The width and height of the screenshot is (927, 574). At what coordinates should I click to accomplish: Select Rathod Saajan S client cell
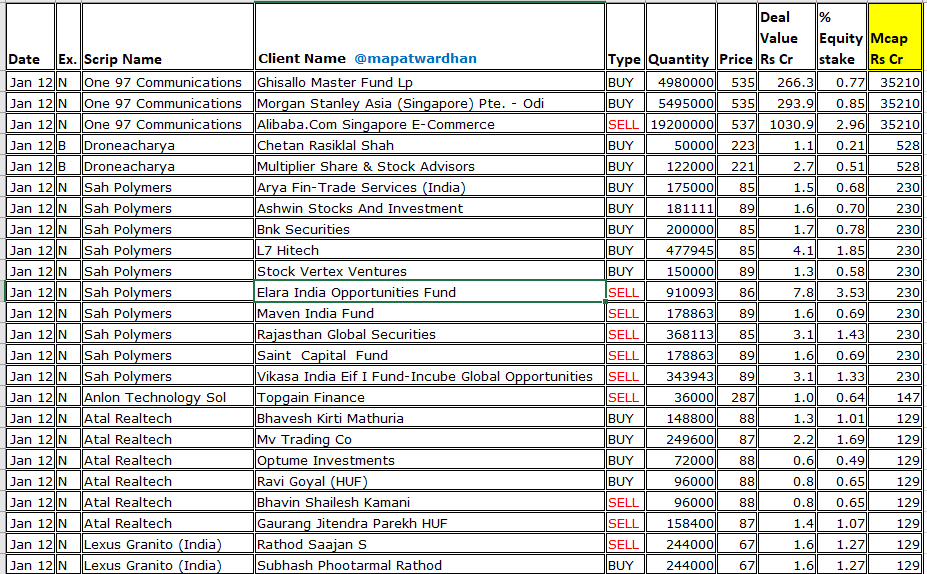click(x=430, y=544)
